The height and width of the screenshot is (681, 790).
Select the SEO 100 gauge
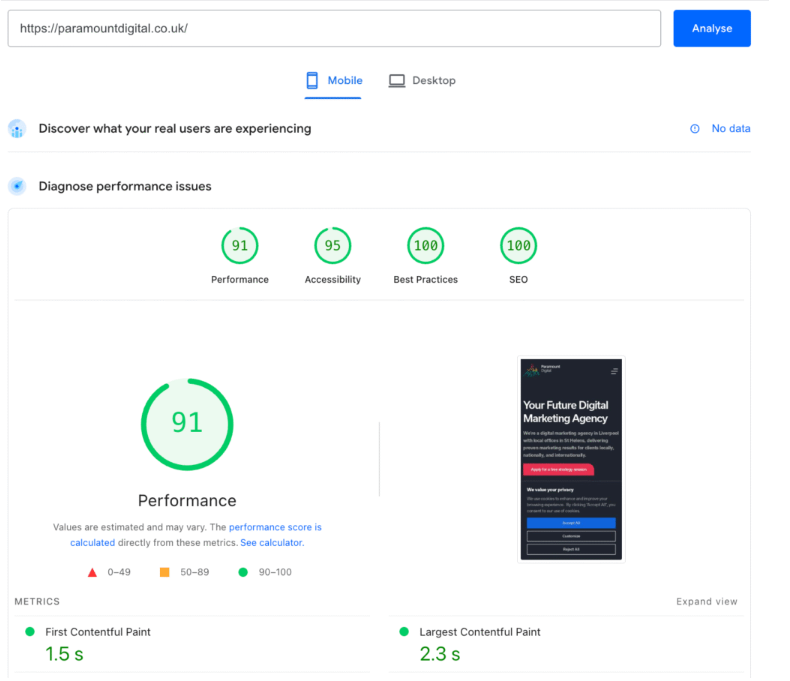pos(518,246)
